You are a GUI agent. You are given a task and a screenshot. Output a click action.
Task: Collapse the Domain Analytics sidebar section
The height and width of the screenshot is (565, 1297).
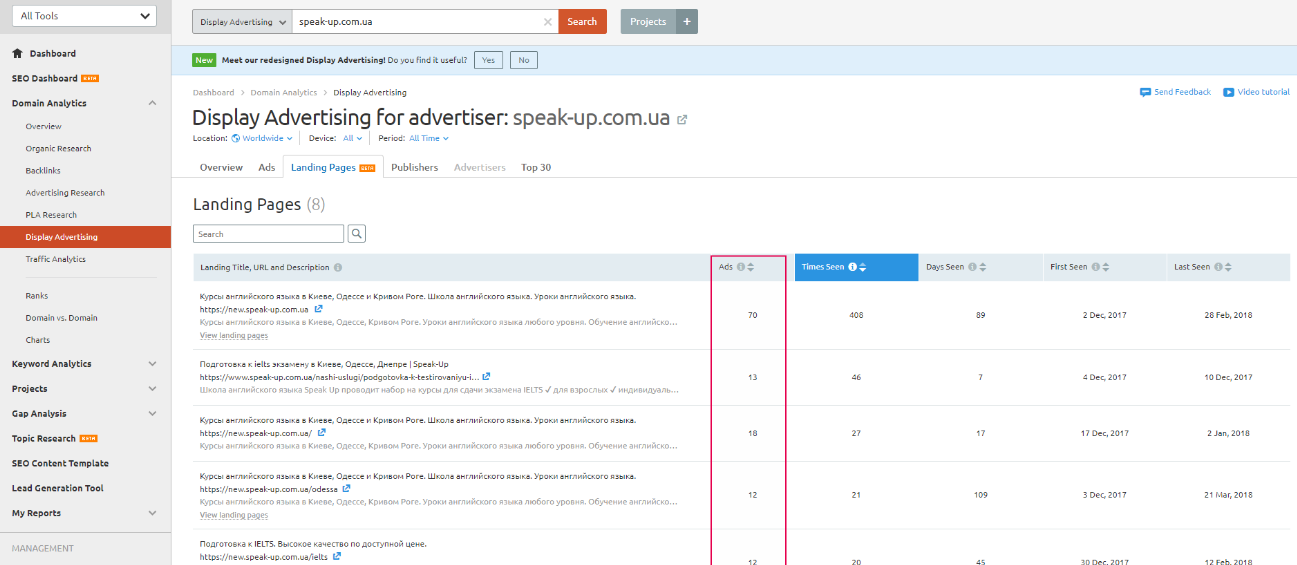point(152,103)
